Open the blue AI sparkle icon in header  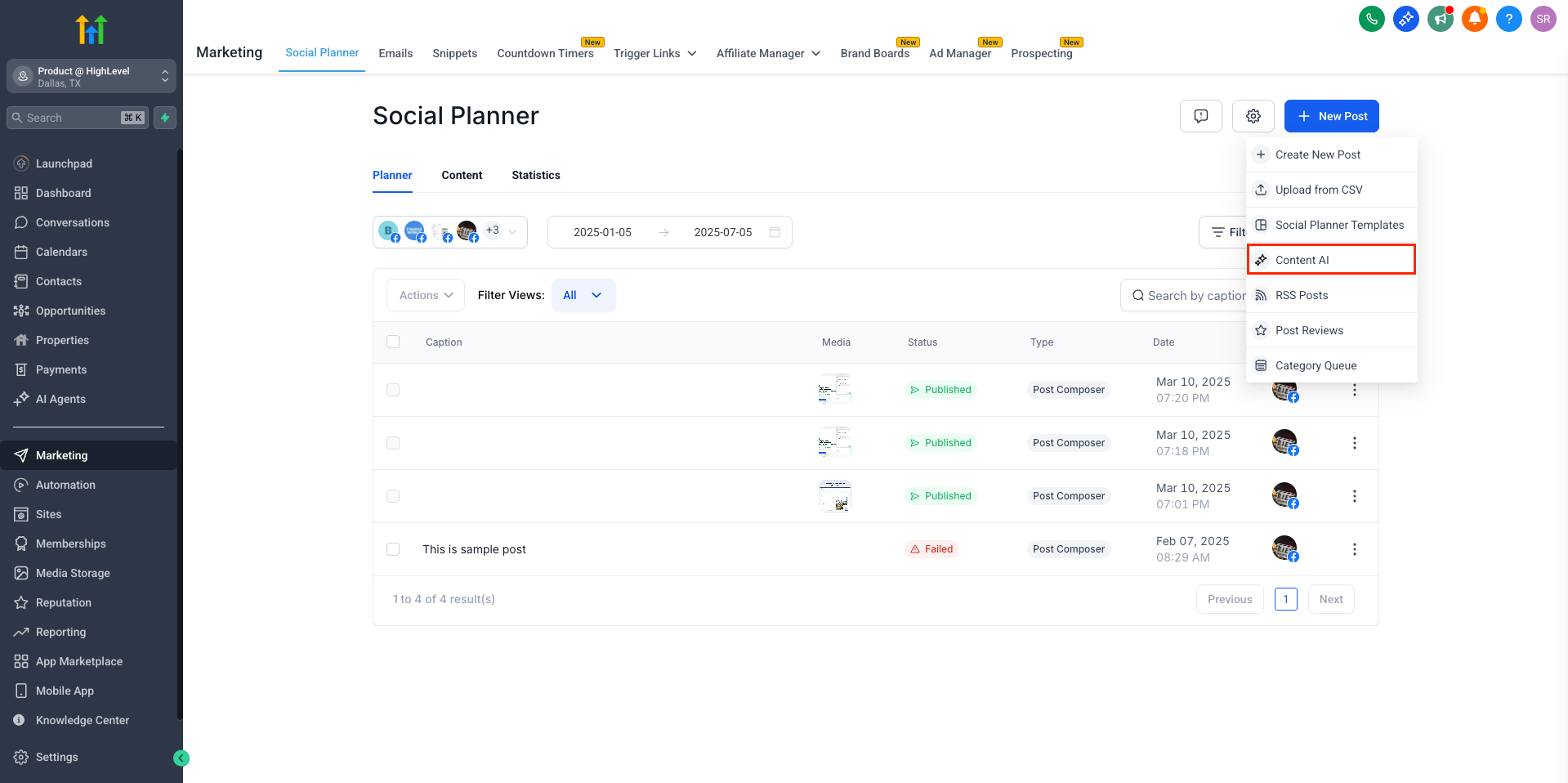coord(1405,18)
